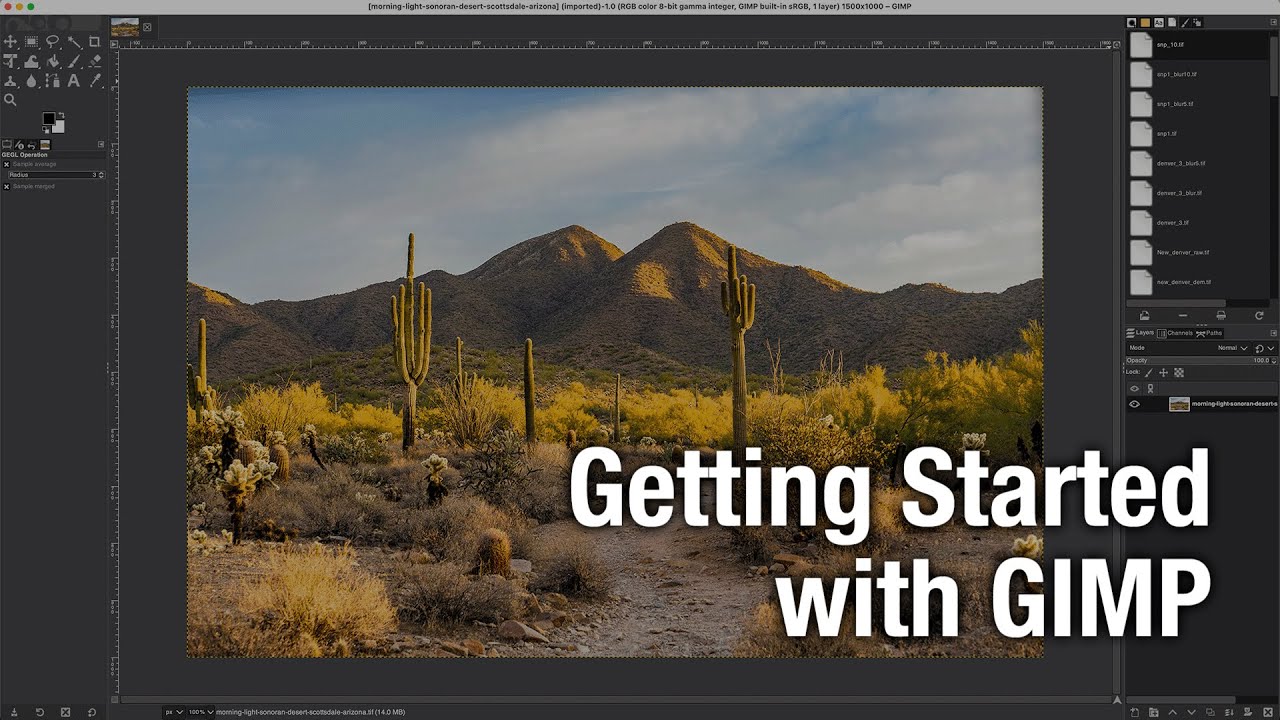This screenshot has width=1280, height=720.
Task: Select snp1_blur10.tif in document history
Action: coord(1198,74)
